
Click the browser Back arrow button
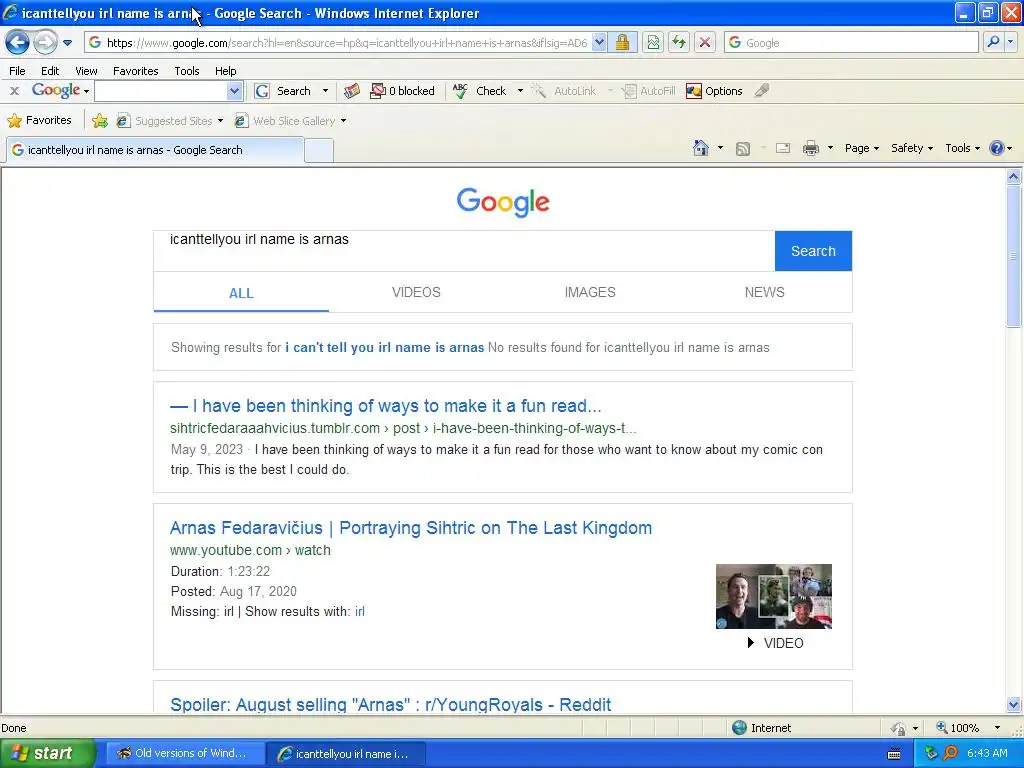point(18,43)
